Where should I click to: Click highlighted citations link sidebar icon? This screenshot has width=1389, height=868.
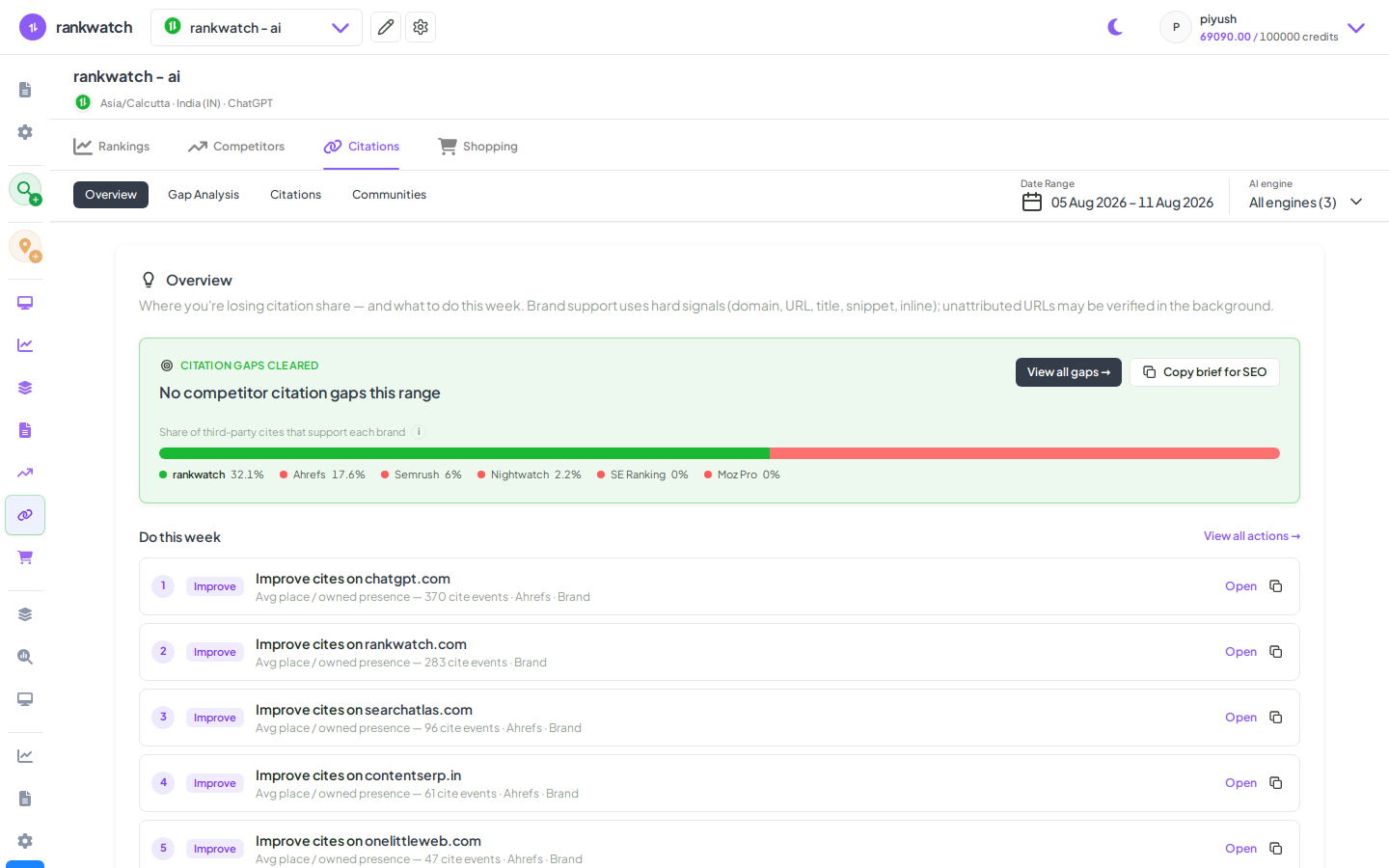[25, 515]
